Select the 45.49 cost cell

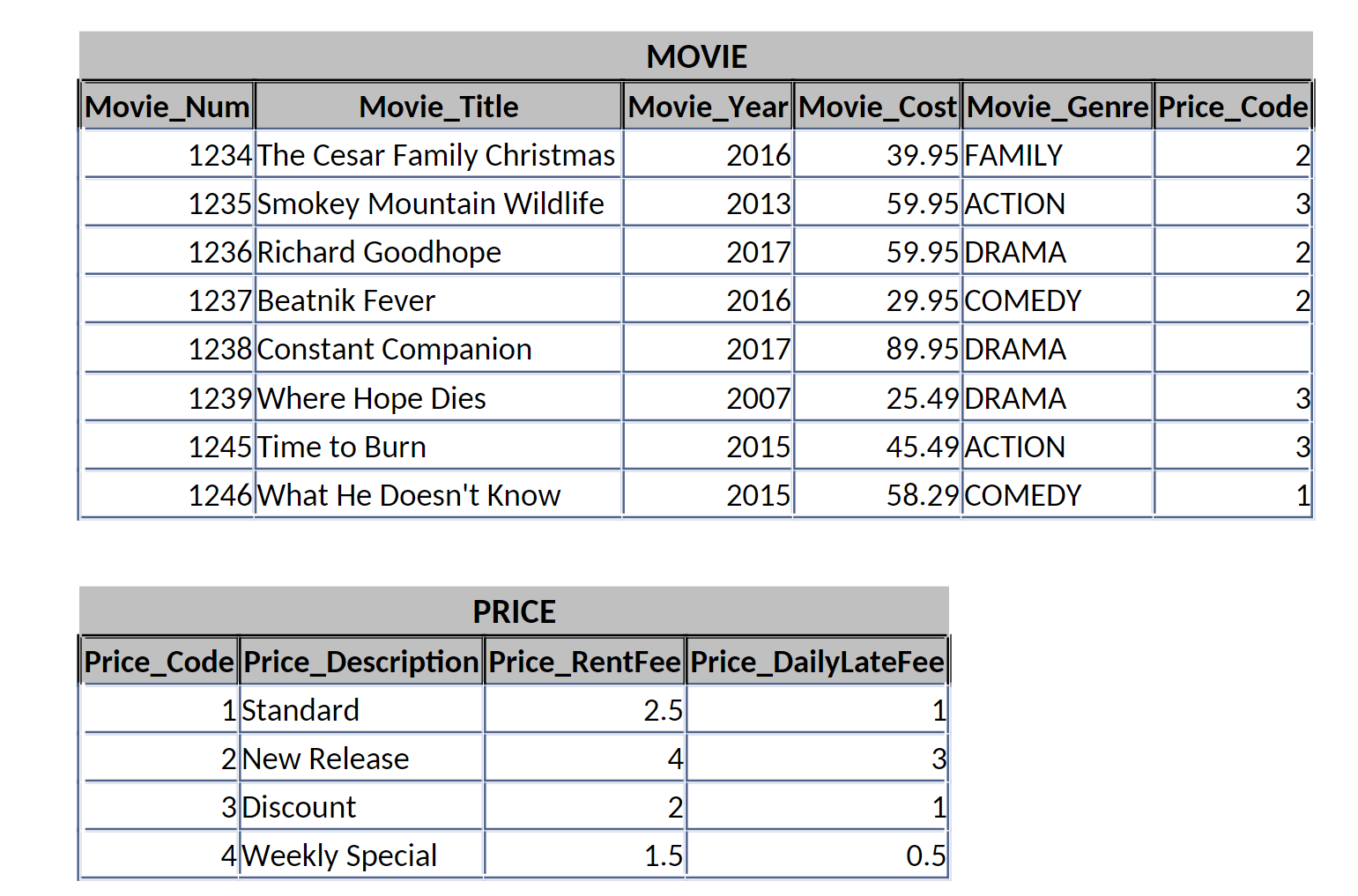pyautogui.click(x=877, y=447)
